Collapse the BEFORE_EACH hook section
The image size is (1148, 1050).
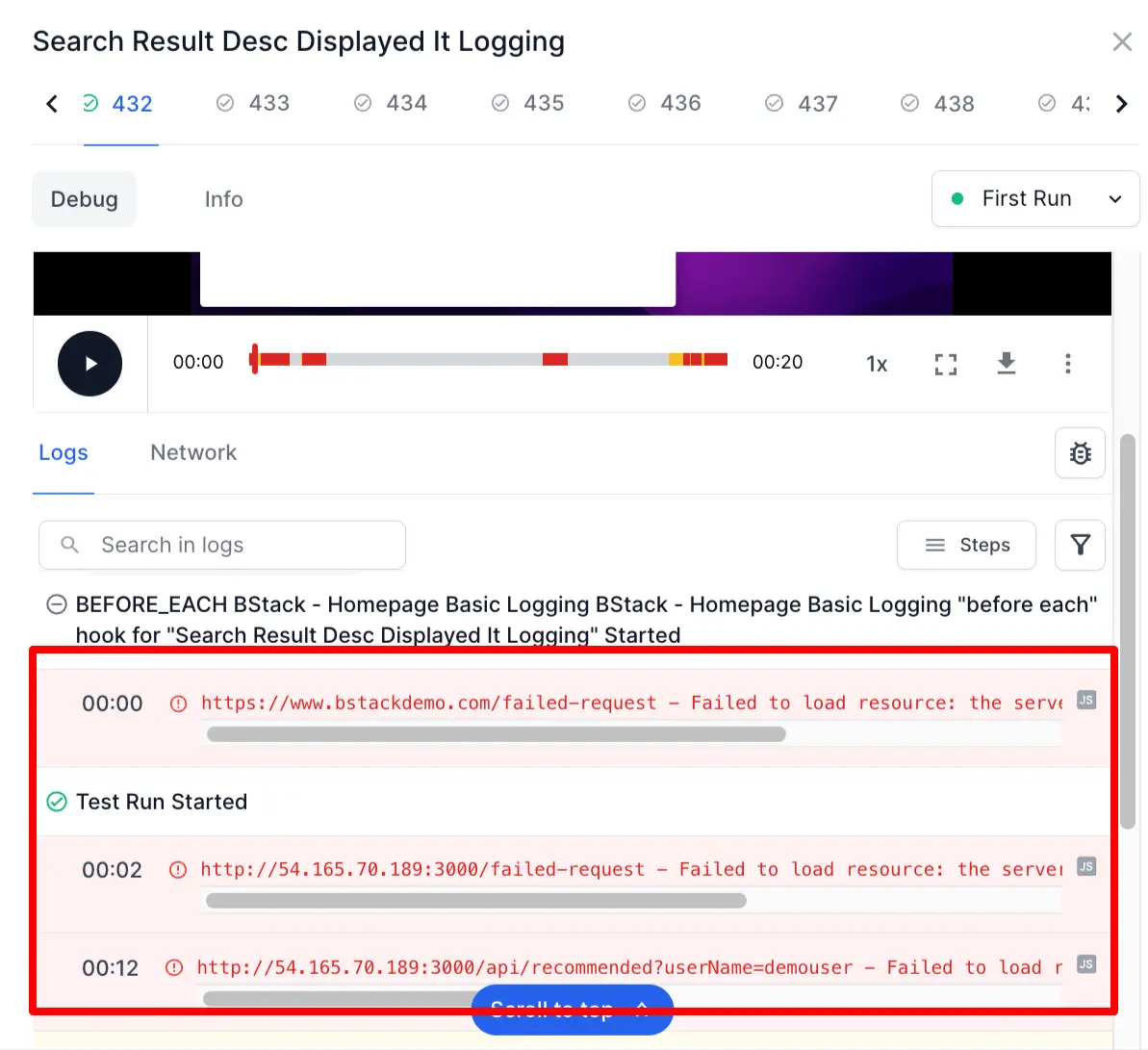(x=57, y=604)
